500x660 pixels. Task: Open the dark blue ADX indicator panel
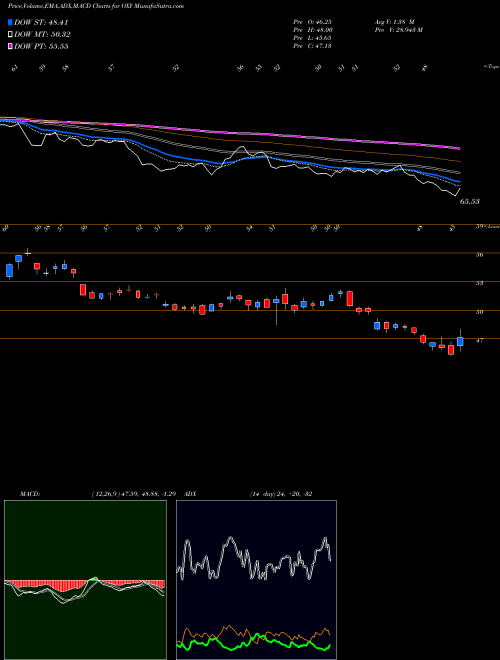(x=256, y=580)
